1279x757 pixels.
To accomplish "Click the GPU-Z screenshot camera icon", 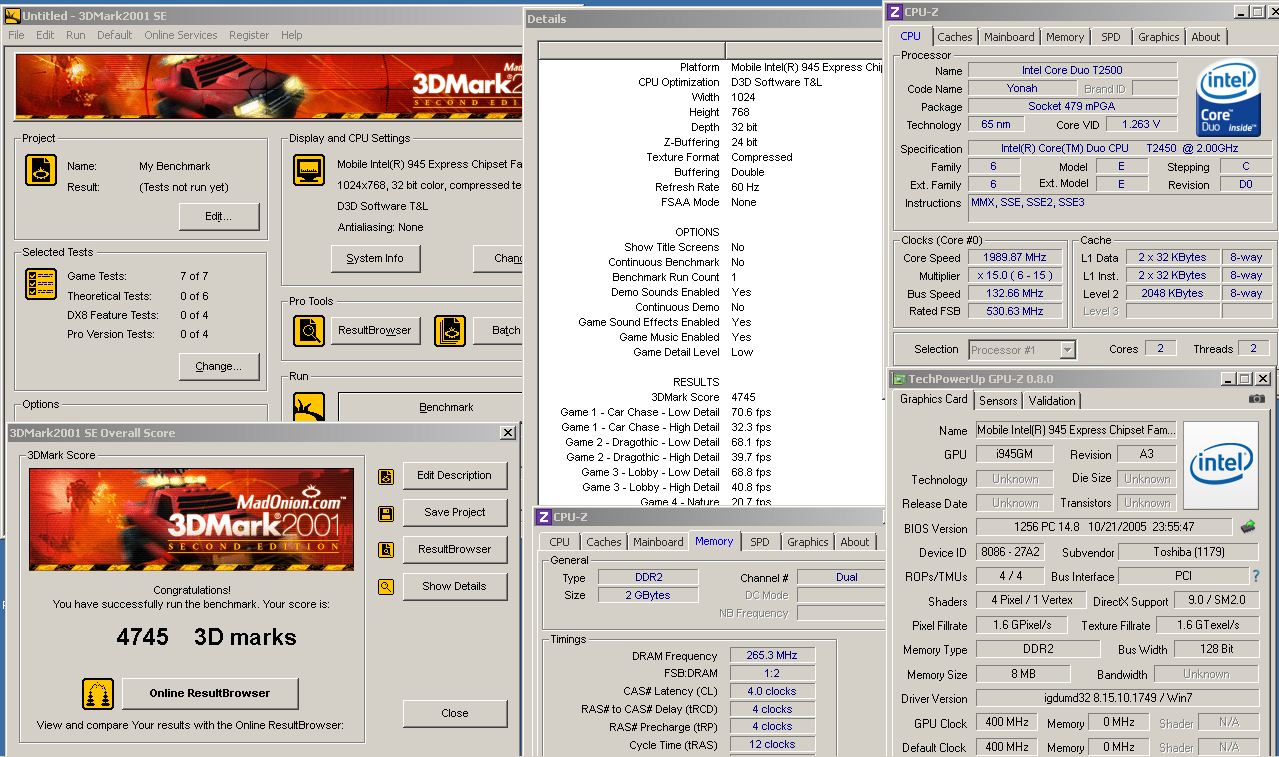I will point(1257,399).
